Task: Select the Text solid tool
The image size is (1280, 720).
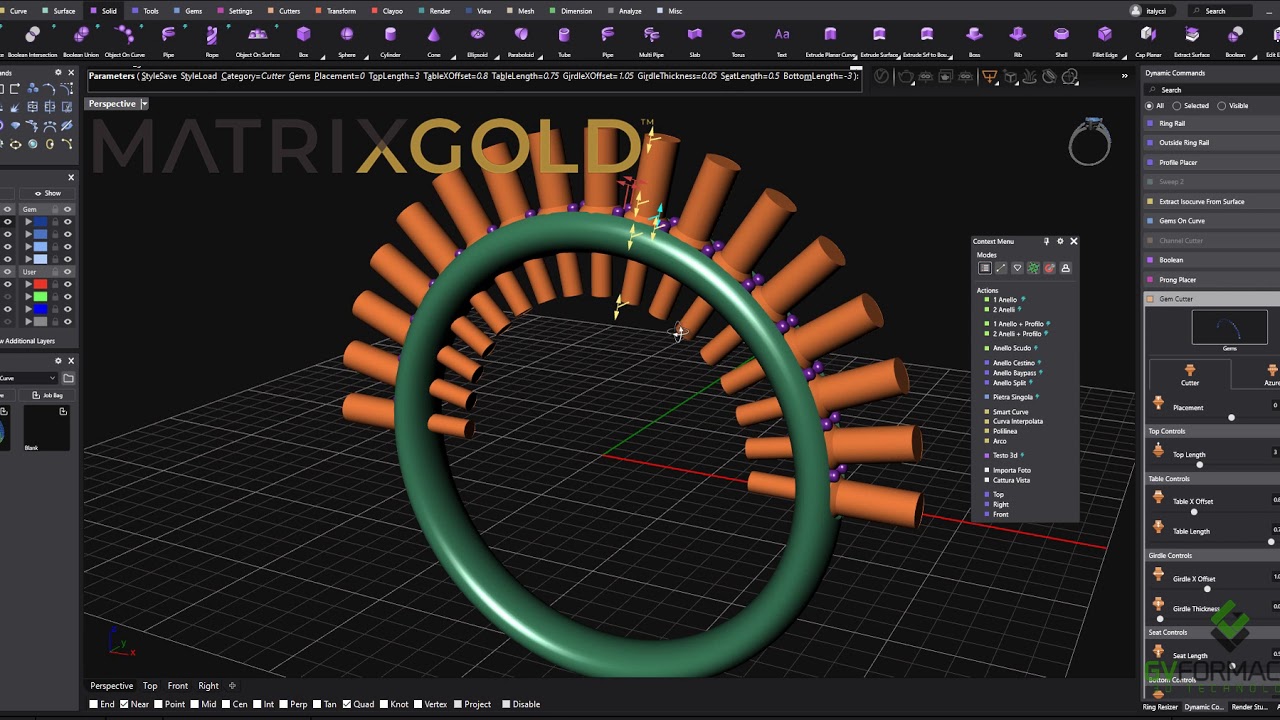Action: (782, 41)
